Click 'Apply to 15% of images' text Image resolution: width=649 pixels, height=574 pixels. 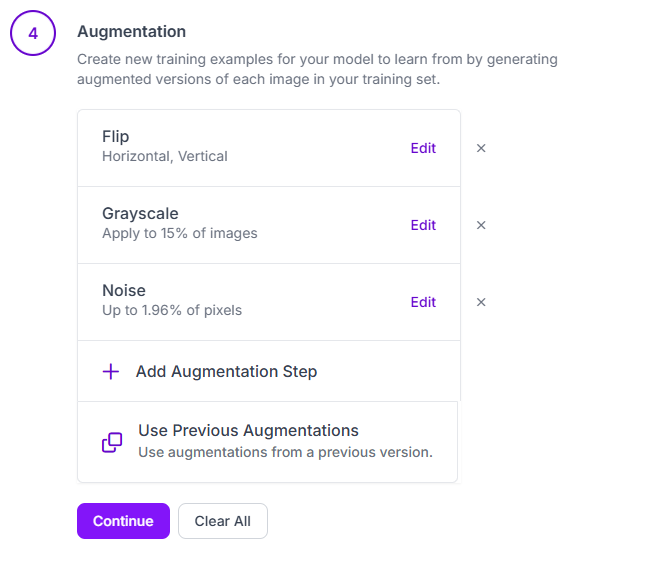click(x=180, y=233)
